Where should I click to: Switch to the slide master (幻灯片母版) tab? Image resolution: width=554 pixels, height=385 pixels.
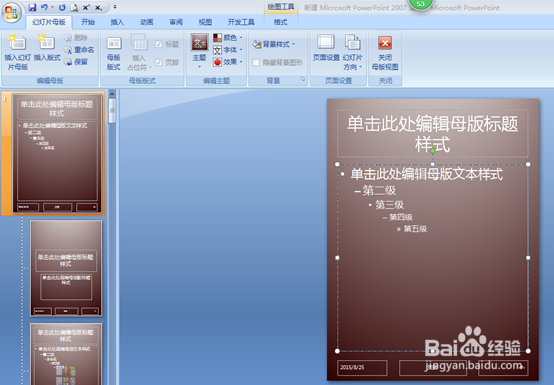pos(49,22)
